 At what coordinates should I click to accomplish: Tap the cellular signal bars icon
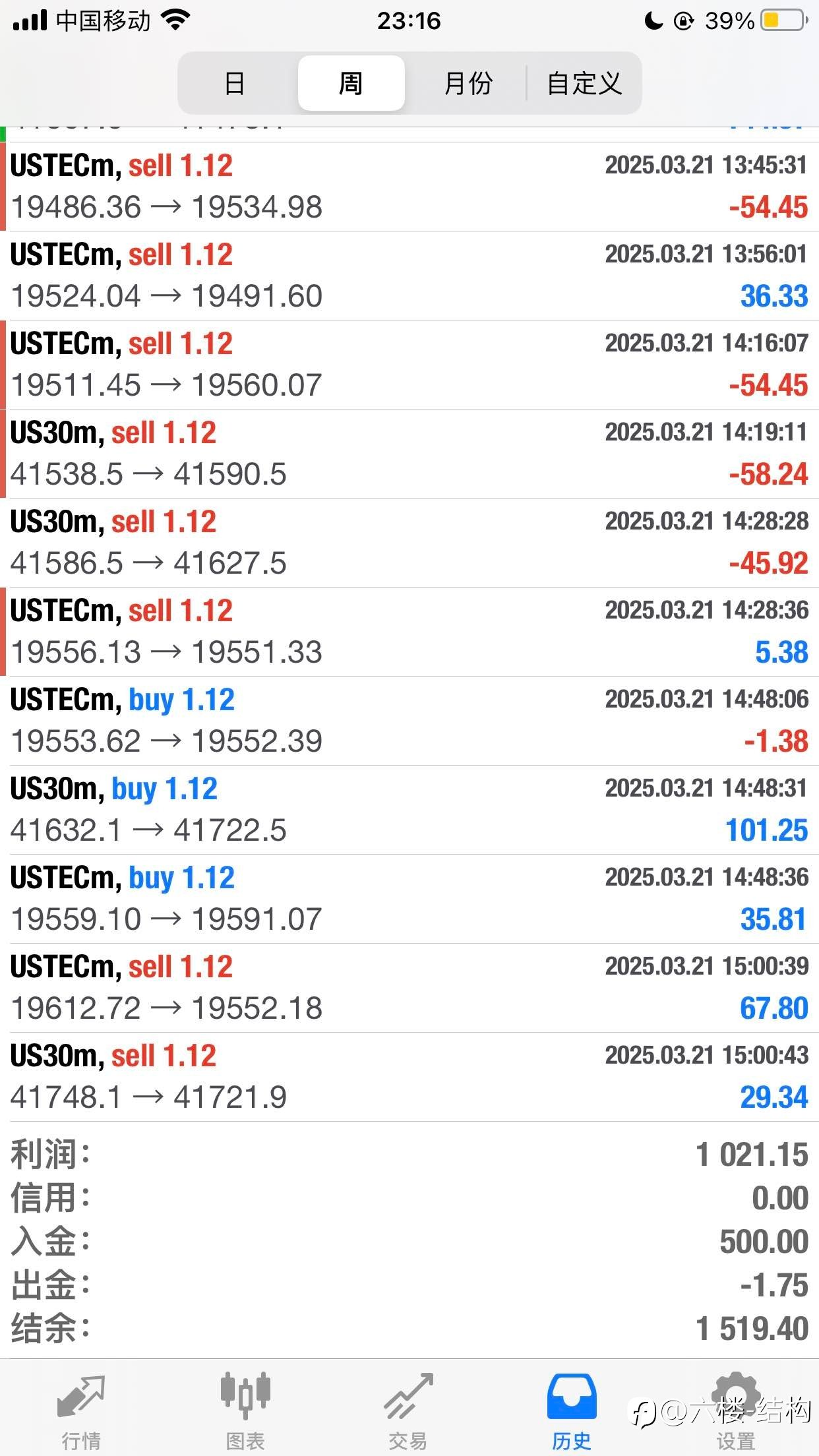coord(30,20)
